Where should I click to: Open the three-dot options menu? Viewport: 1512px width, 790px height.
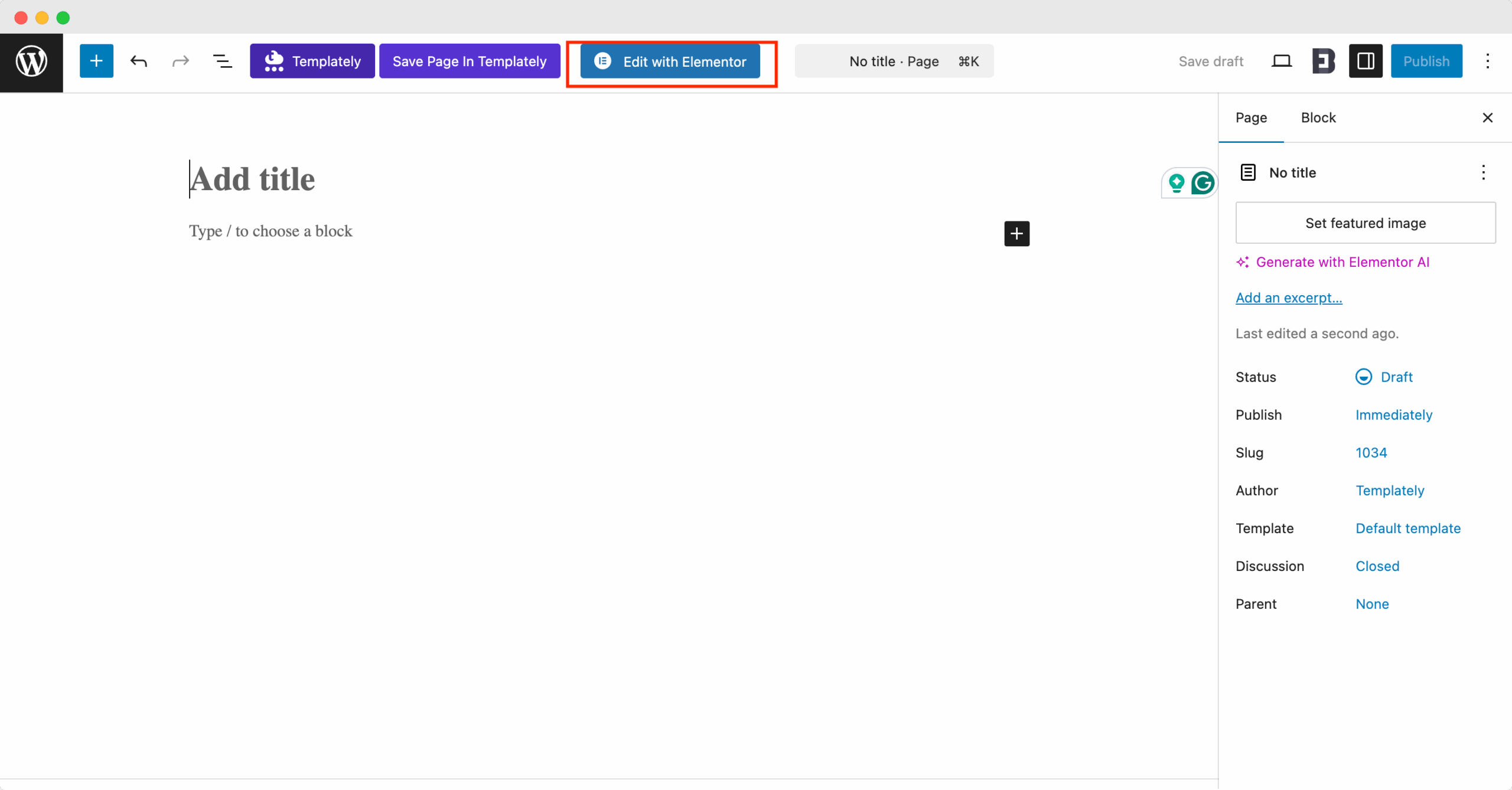(x=1488, y=61)
